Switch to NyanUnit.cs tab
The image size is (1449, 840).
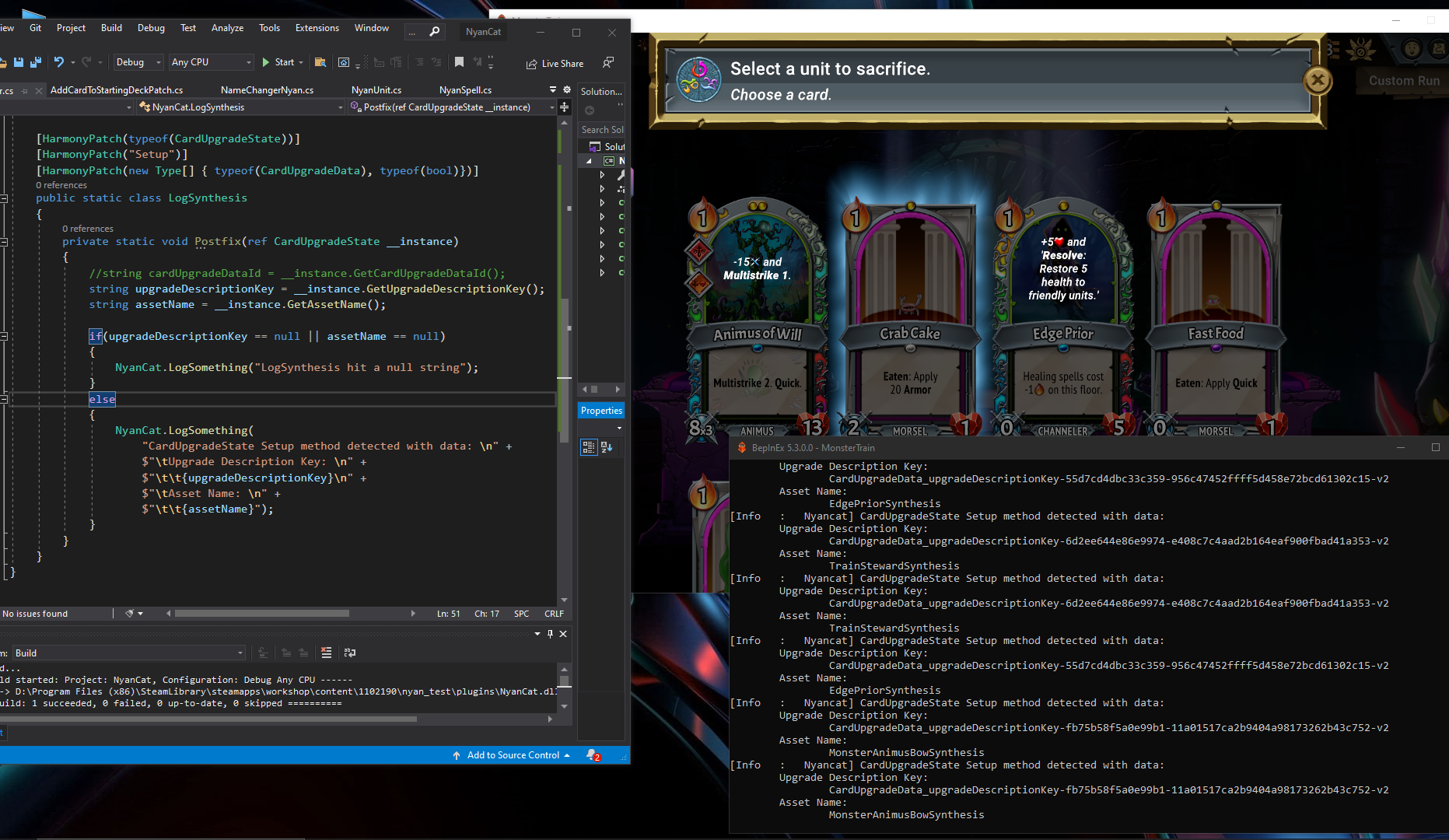376,90
